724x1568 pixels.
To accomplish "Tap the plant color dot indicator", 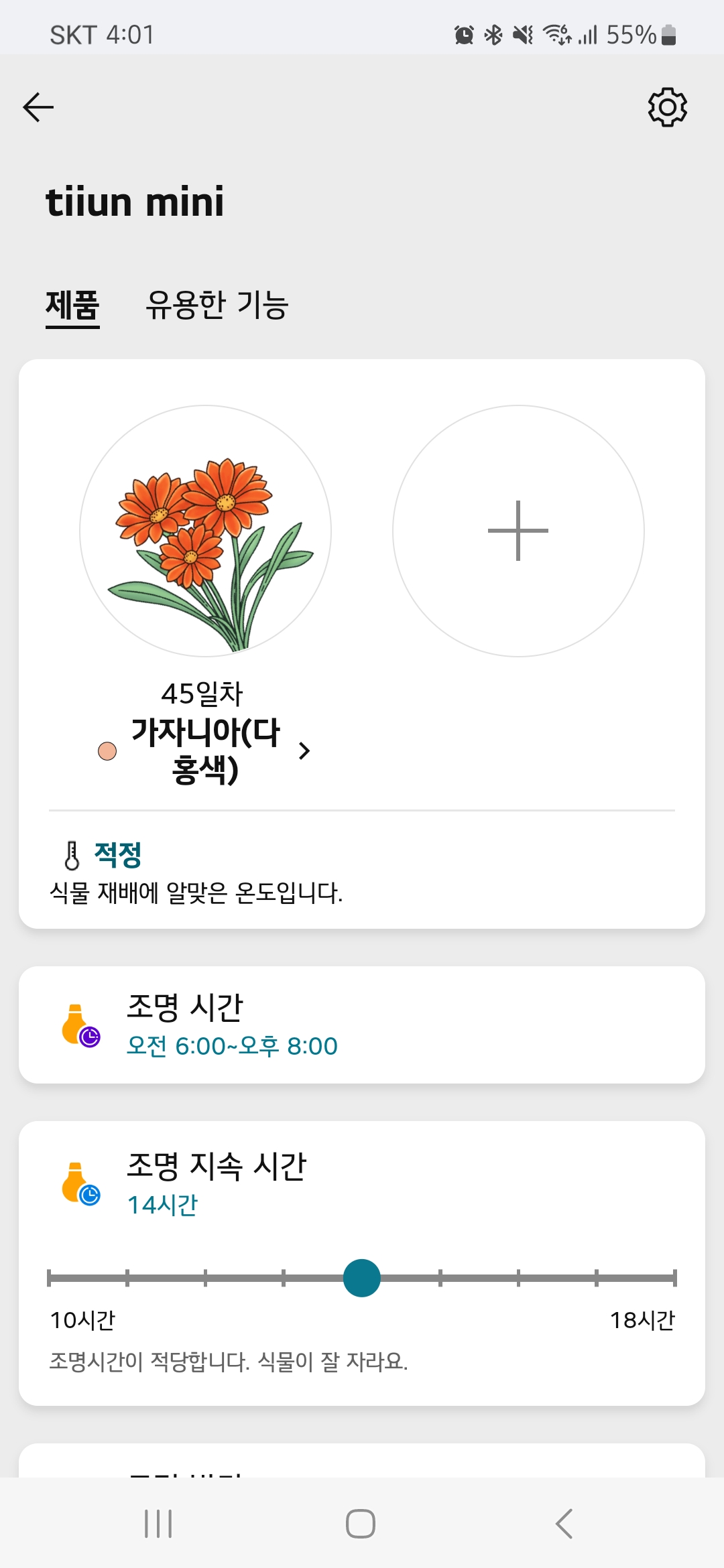I will (107, 751).
